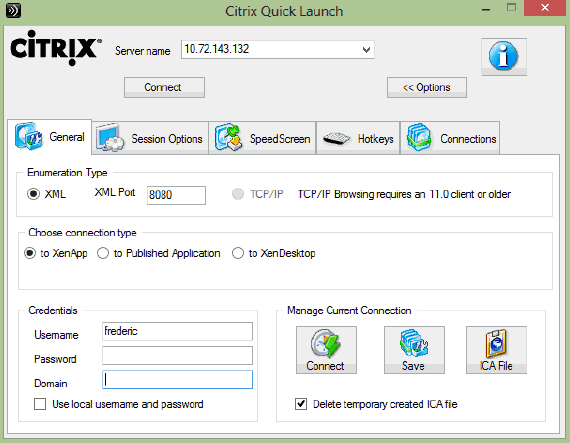Click the Citrix logo
This screenshot has width=570, height=443.
pos(55,48)
